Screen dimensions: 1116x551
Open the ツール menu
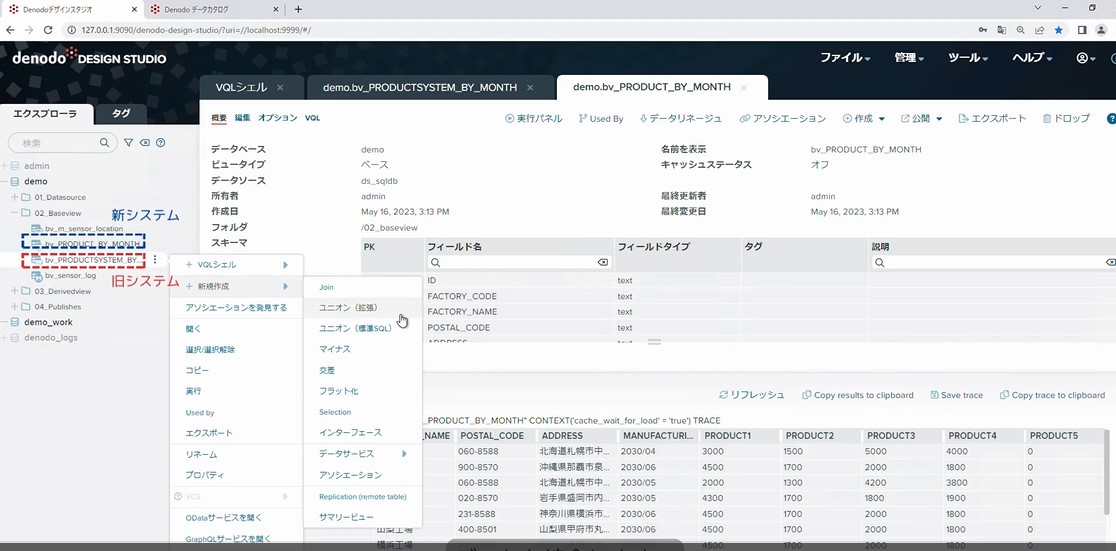[968, 58]
